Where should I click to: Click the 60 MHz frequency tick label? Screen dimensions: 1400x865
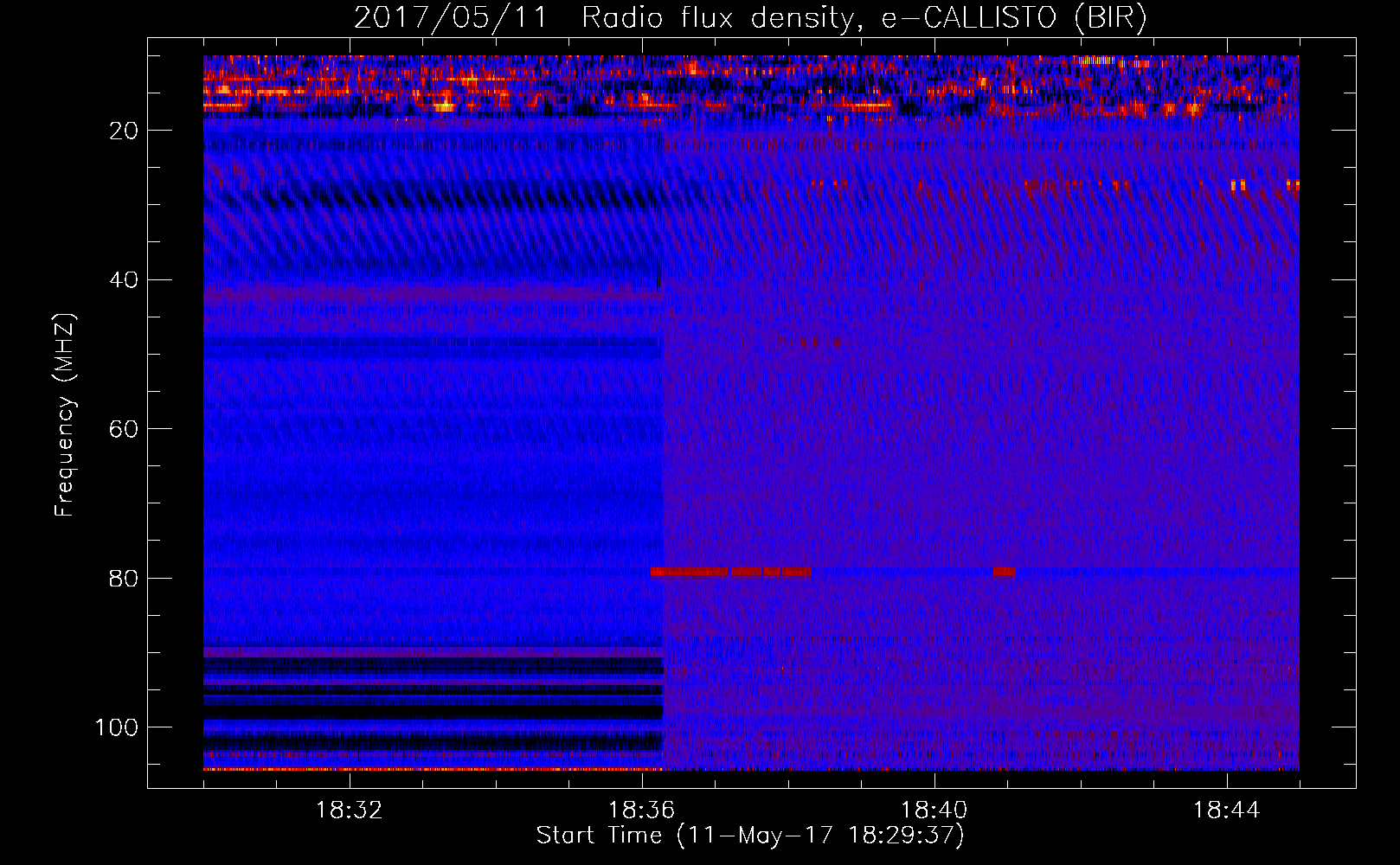(124, 430)
